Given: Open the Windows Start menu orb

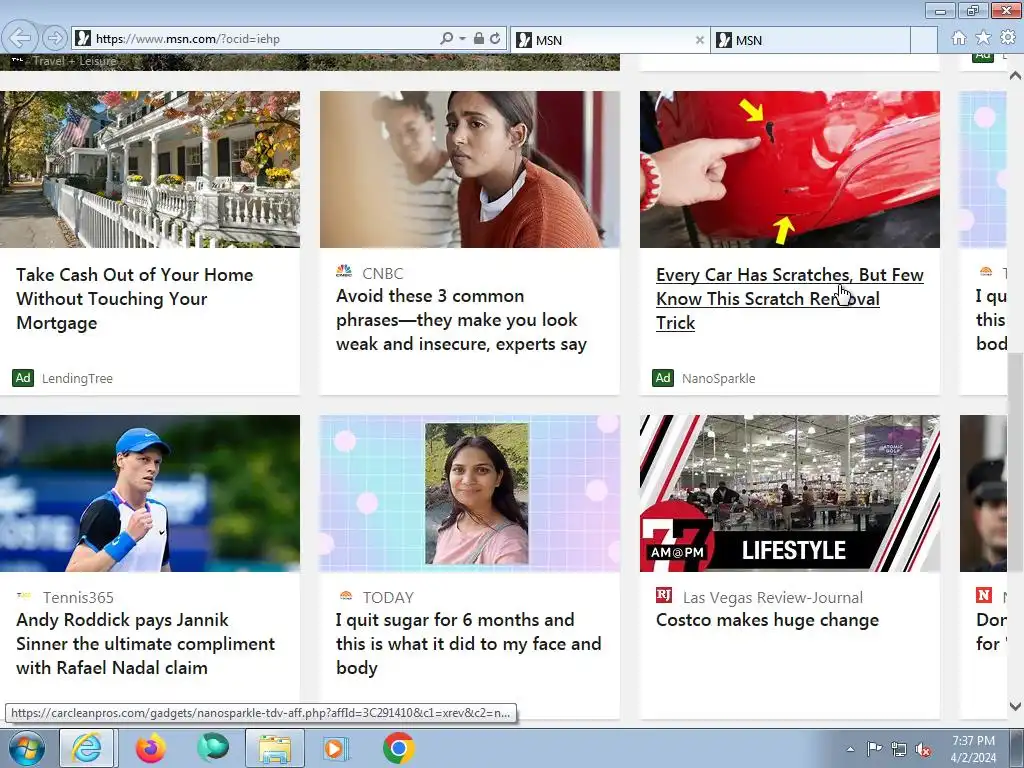Looking at the screenshot, I should 27,748.
